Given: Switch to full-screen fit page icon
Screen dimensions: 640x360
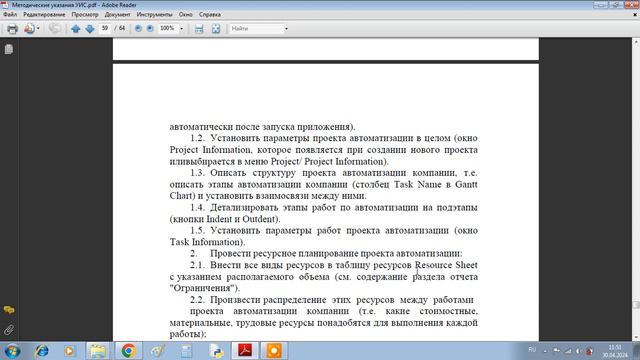Looking at the screenshot, I should [216, 29].
